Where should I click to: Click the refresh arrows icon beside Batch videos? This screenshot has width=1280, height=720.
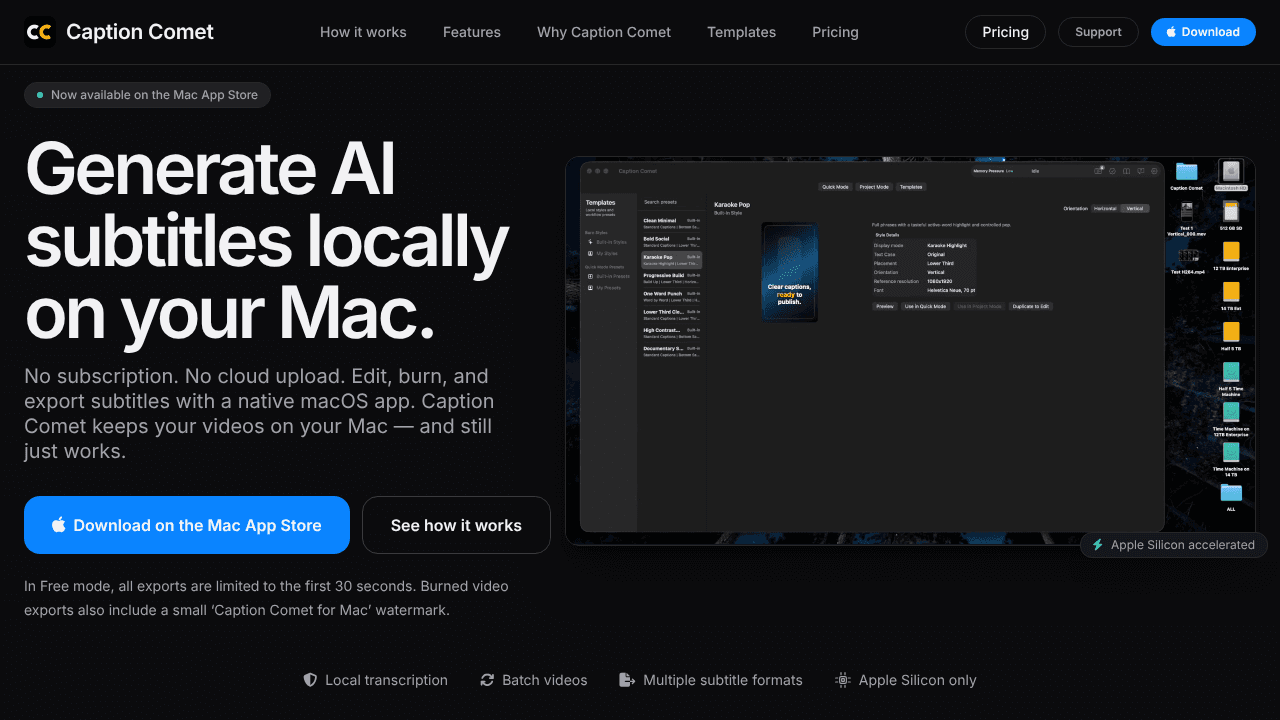(x=487, y=680)
